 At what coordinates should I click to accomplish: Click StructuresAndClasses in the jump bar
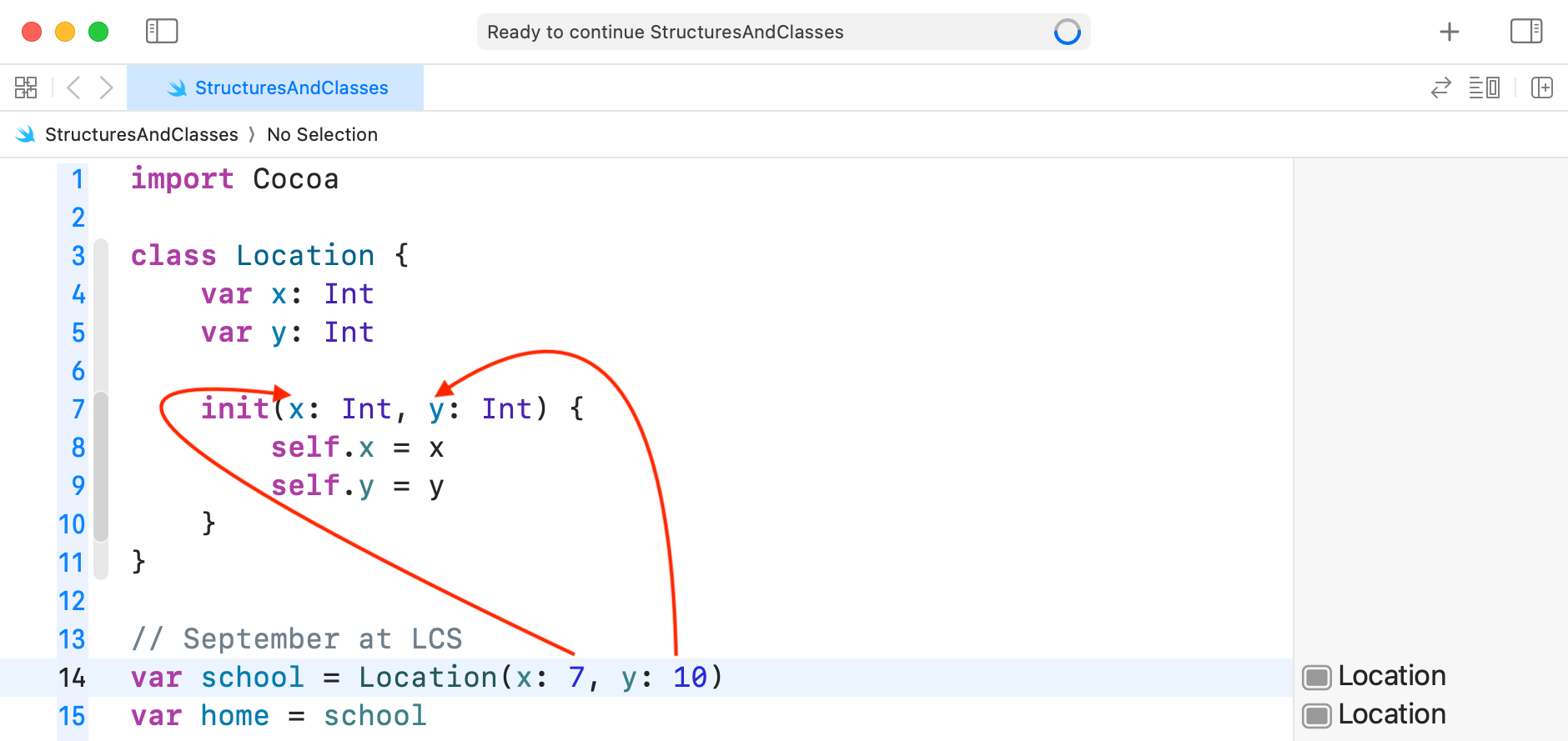(141, 134)
